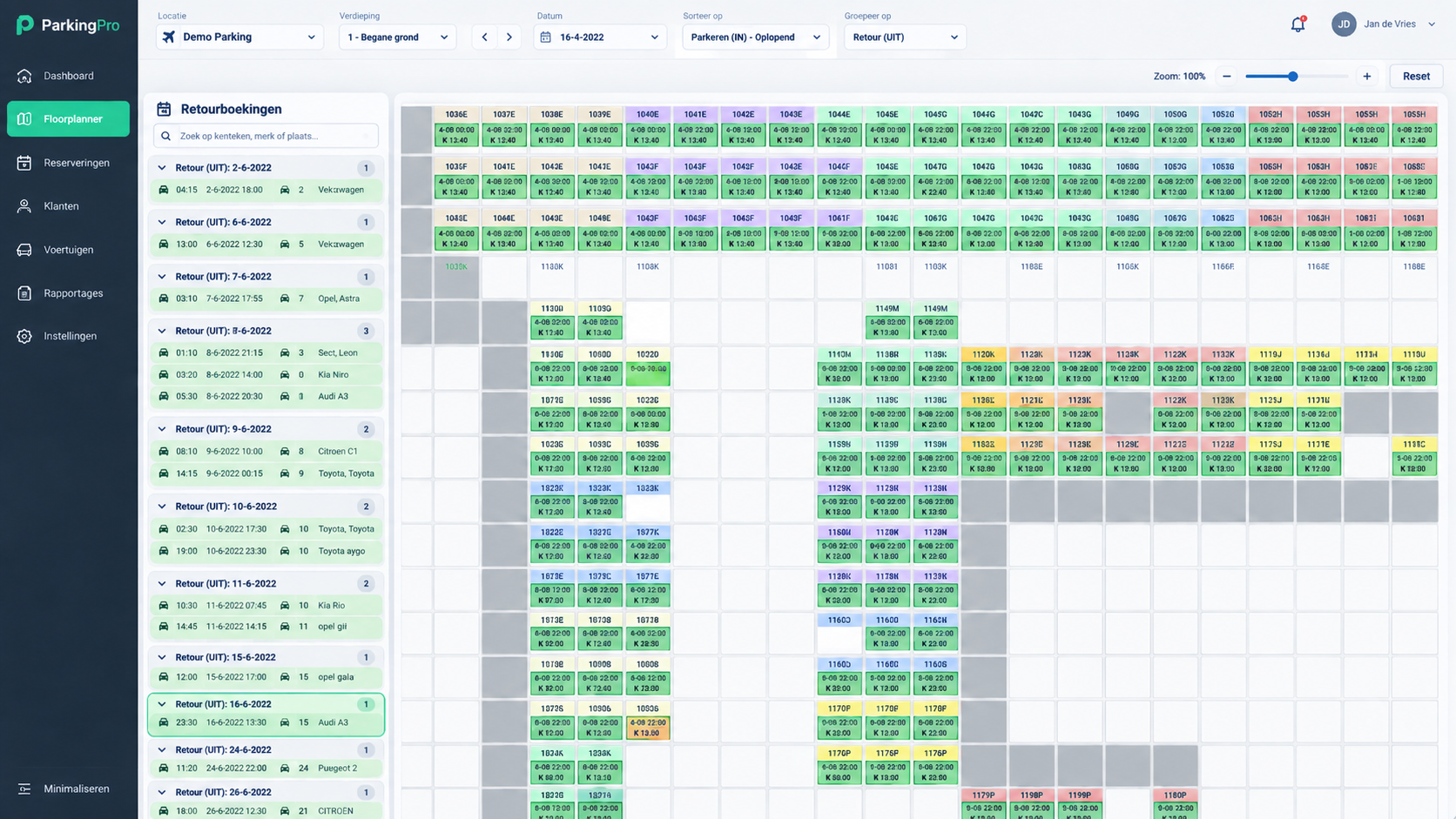
Task: Open the Datum 16-4-2022 picker
Action: coord(600,37)
